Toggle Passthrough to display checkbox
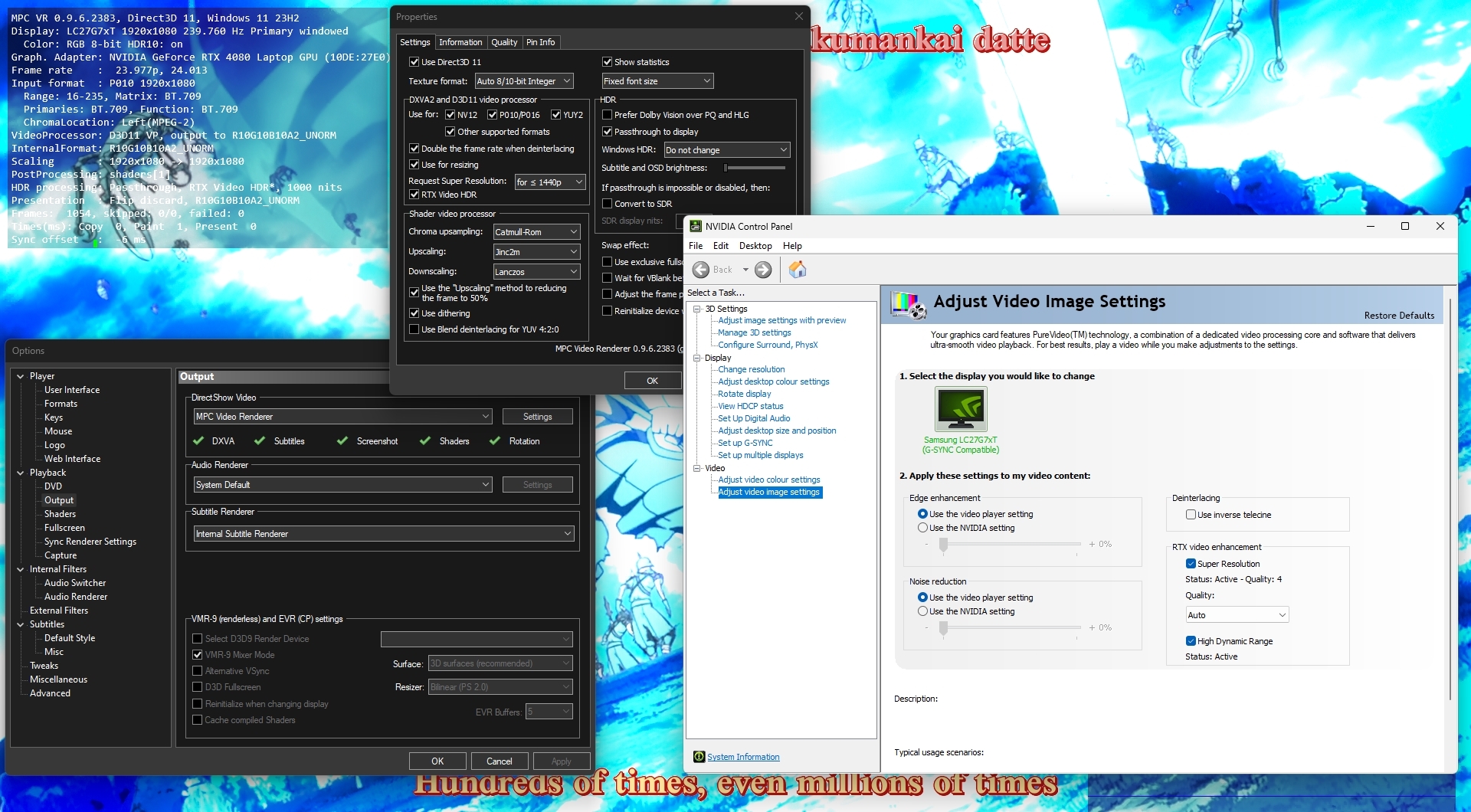The height and width of the screenshot is (812, 1471). (x=607, y=132)
